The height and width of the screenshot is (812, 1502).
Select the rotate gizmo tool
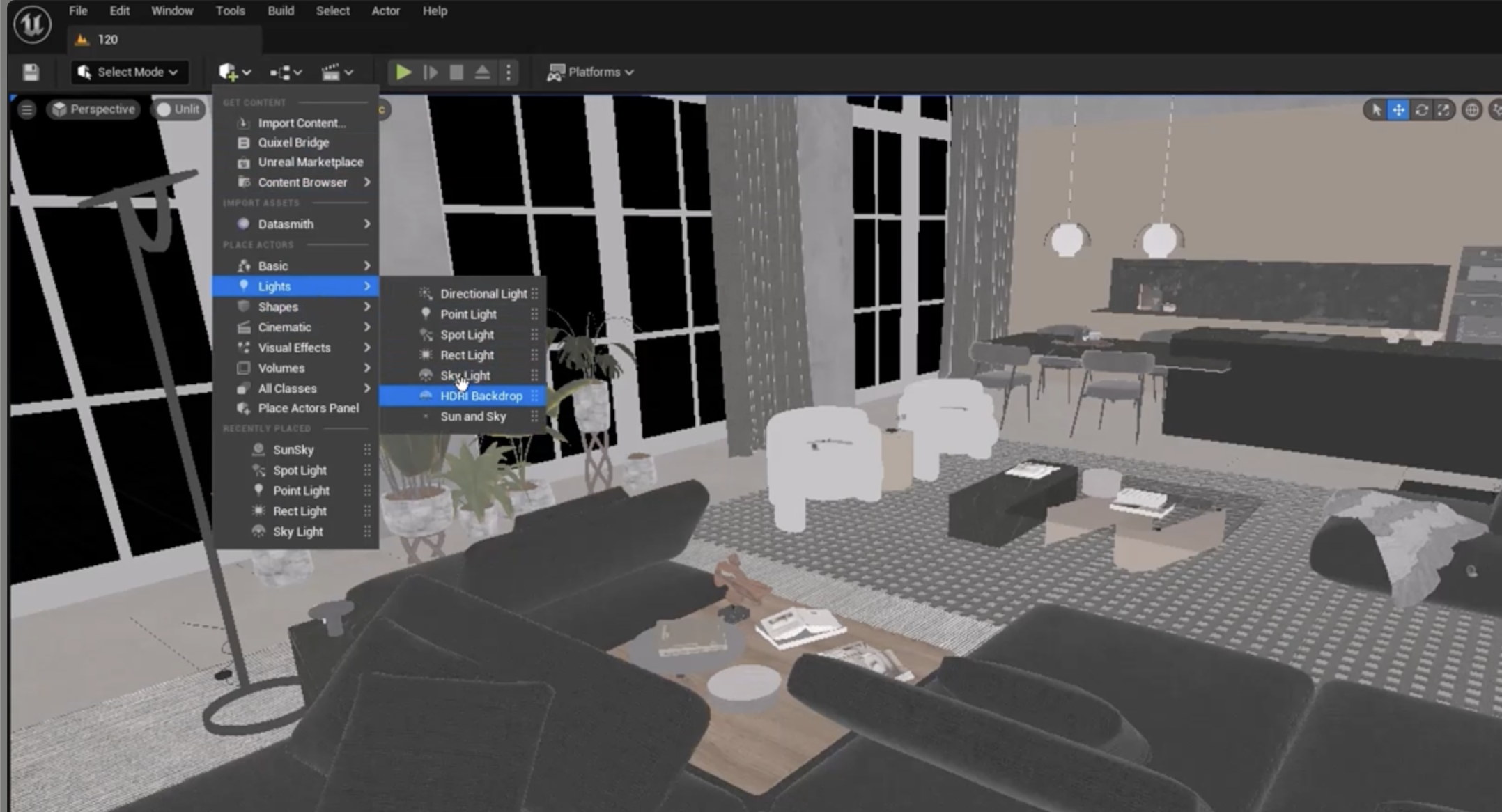point(1421,110)
